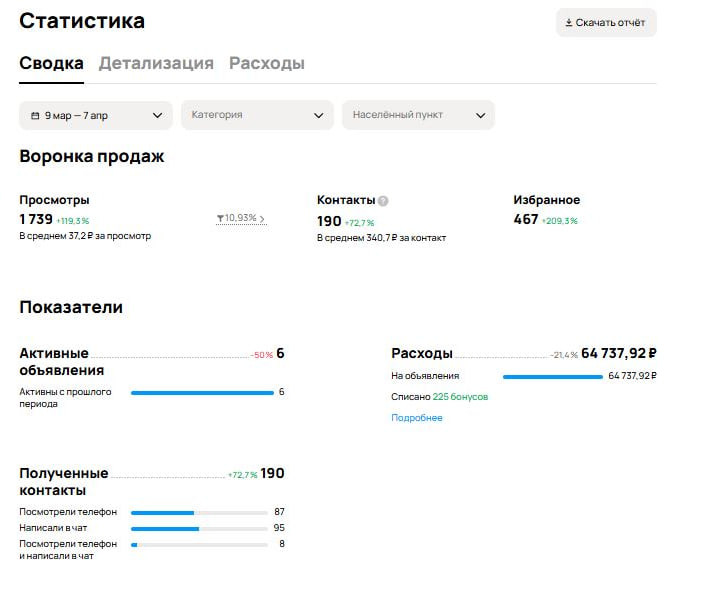Open the Категория dropdown
Viewport: 704px width, 592px height.
point(257,115)
